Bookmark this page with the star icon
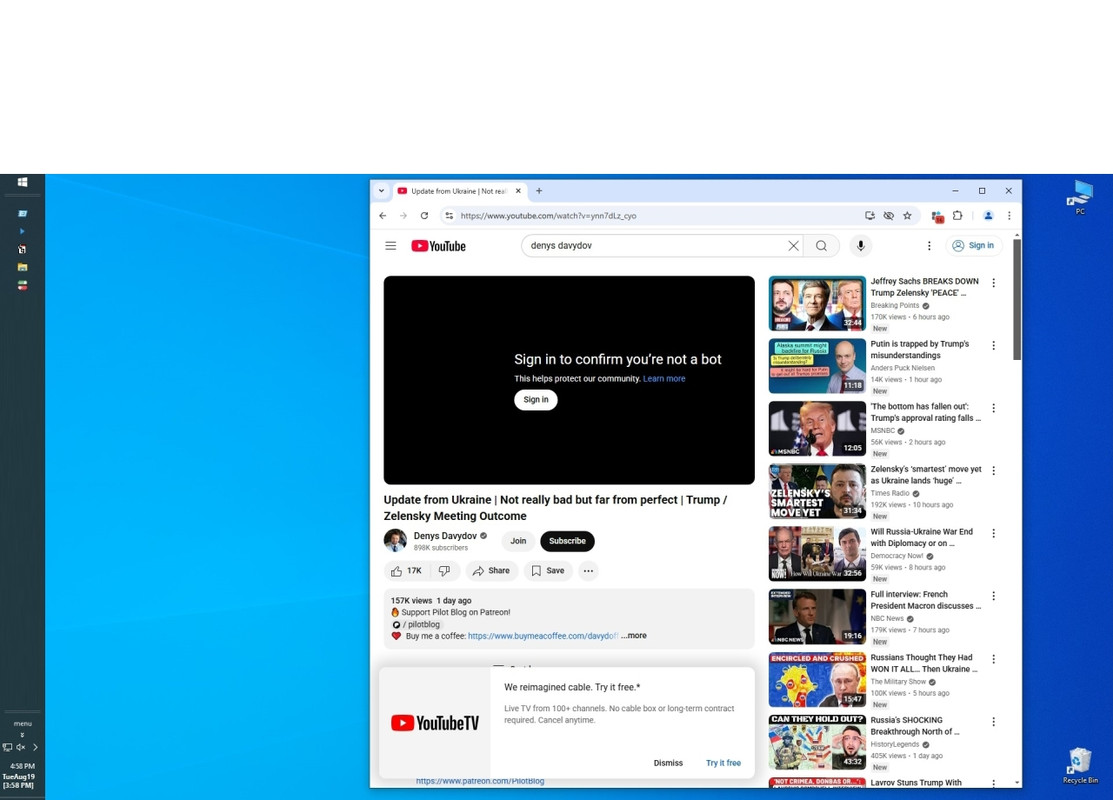This screenshot has width=1113, height=800. pyautogui.click(x=907, y=216)
